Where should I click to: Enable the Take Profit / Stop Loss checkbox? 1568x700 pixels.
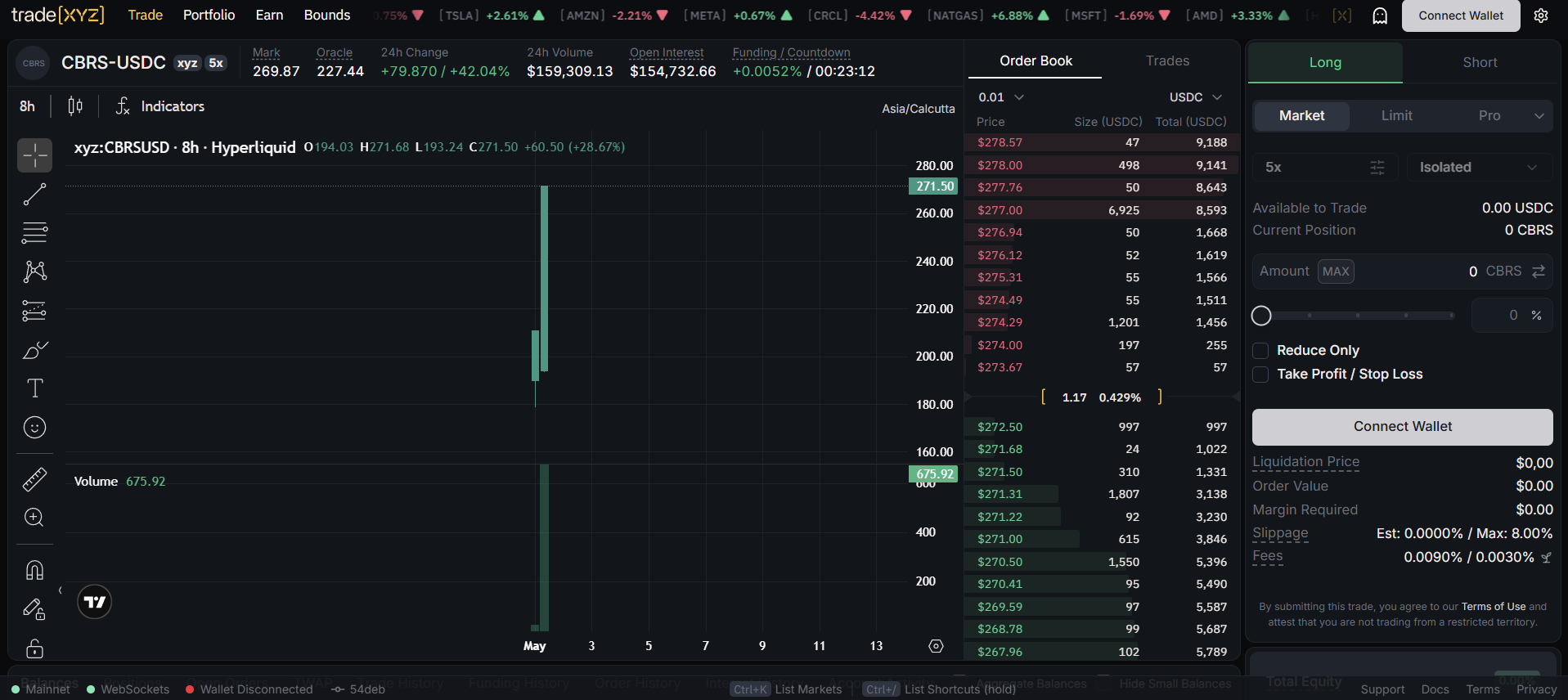pos(1261,375)
